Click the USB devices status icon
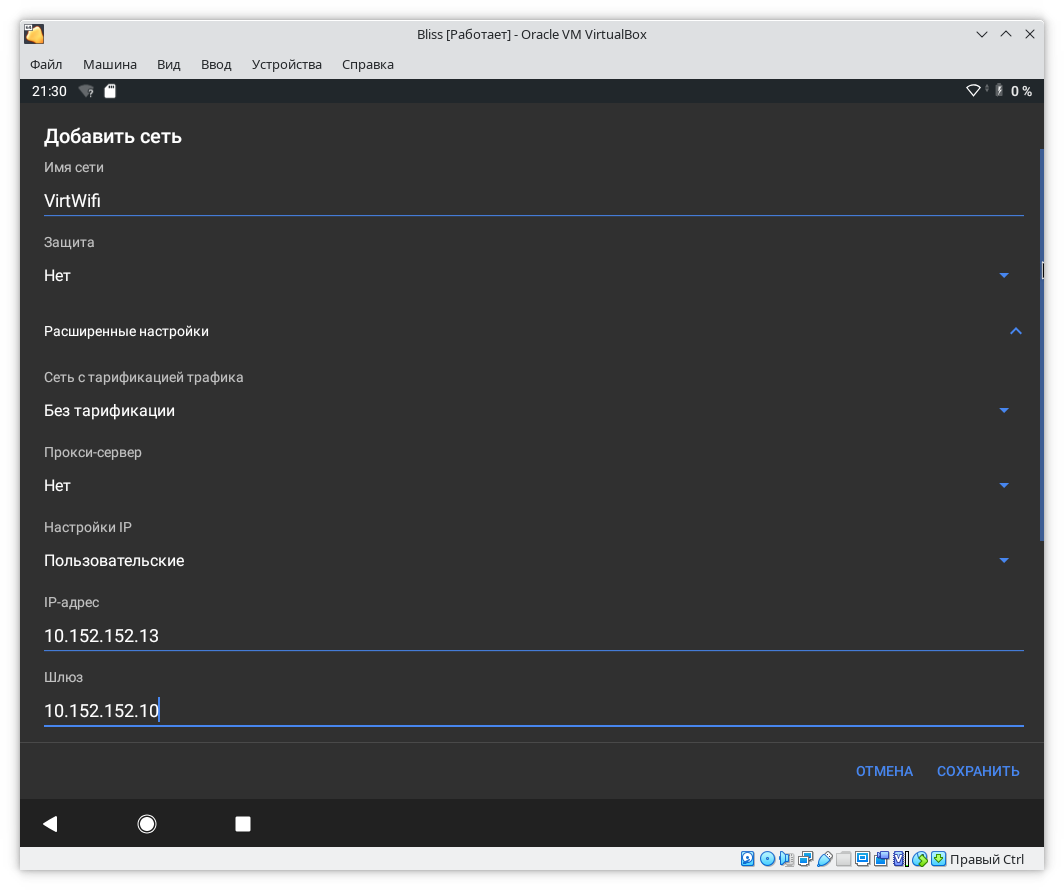 click(824, 859)
